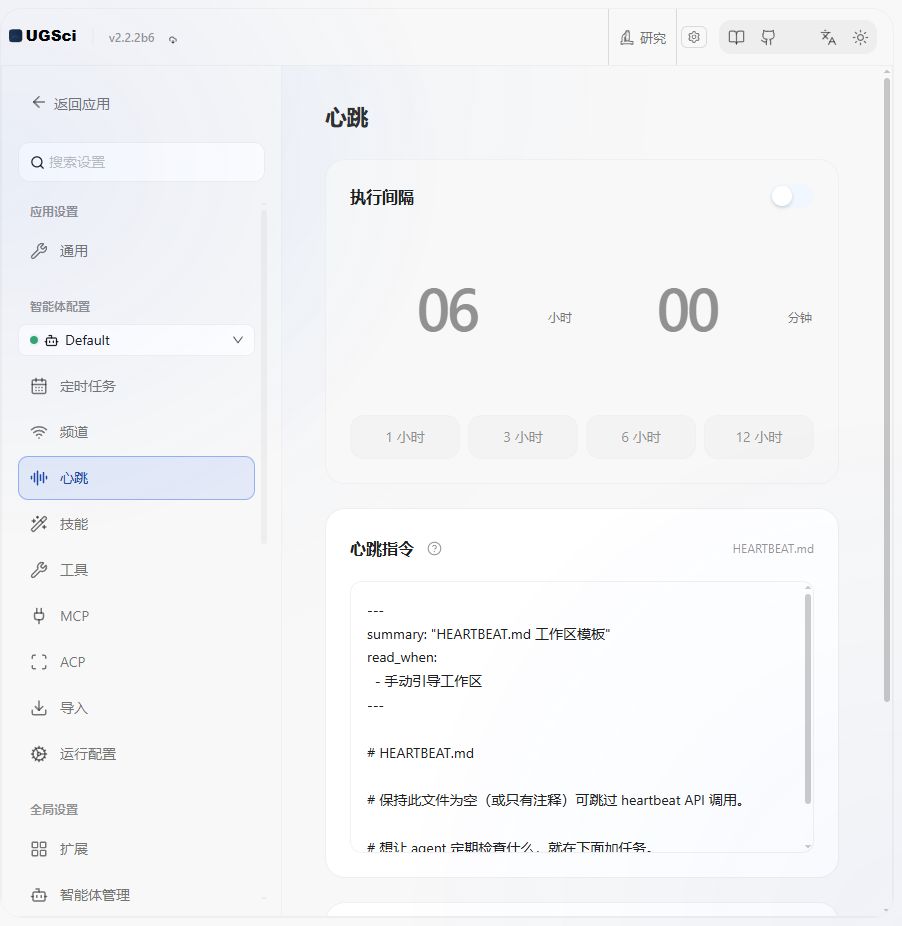Open the 通用 settings section

click(136, 251)
